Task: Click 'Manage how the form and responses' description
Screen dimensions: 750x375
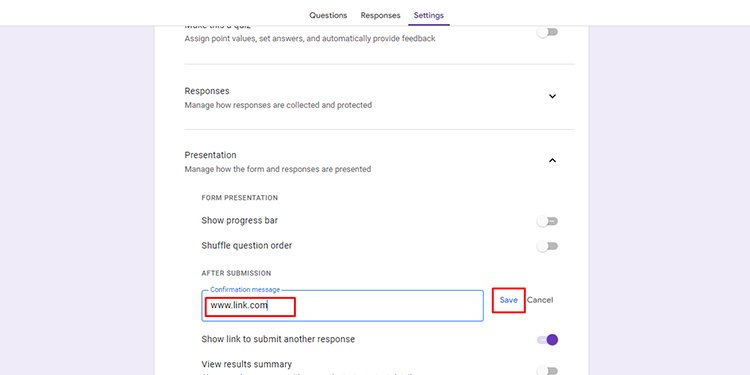Action: pos(278,169)
